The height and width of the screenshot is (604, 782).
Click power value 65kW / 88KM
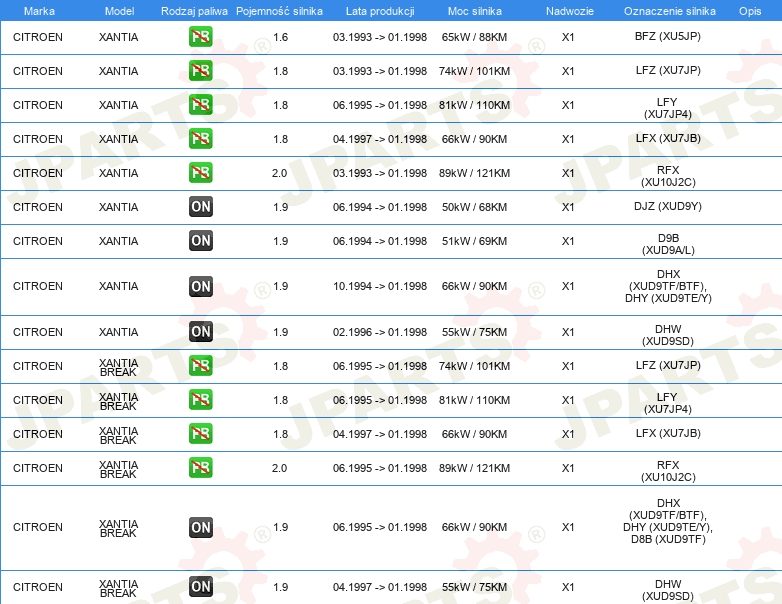(474, 37)
